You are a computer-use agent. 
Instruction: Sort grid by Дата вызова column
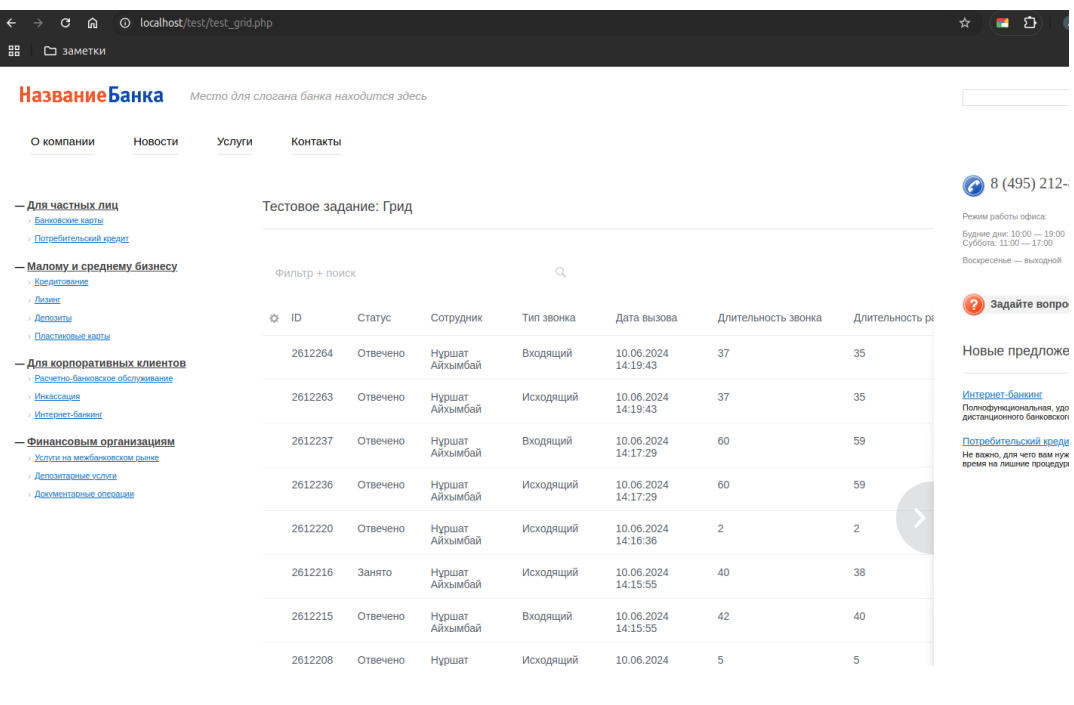(646, 318)
